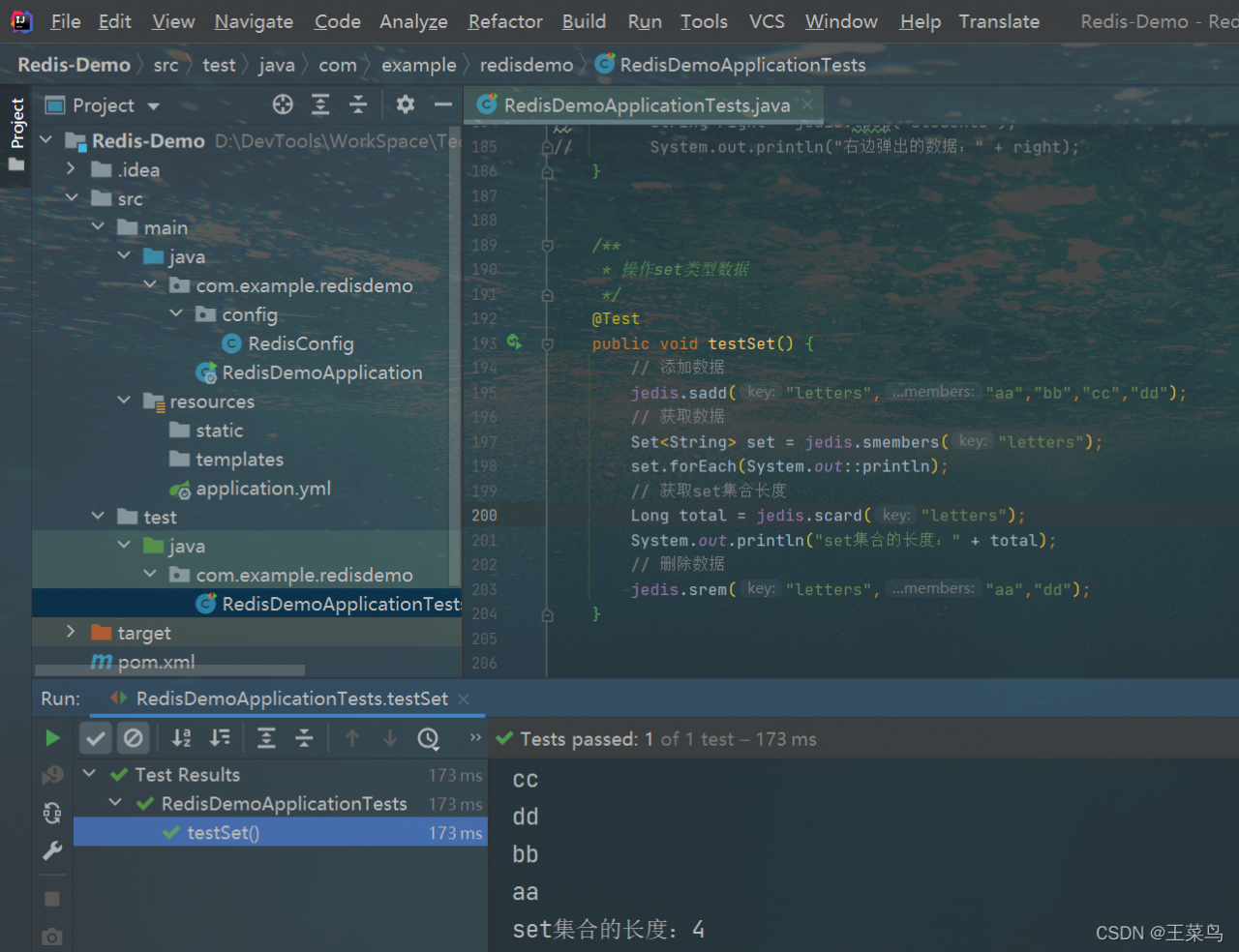Open the File menu
Image resolution: width=1239 pixels, height=952 pixels.
pos(66,21)
